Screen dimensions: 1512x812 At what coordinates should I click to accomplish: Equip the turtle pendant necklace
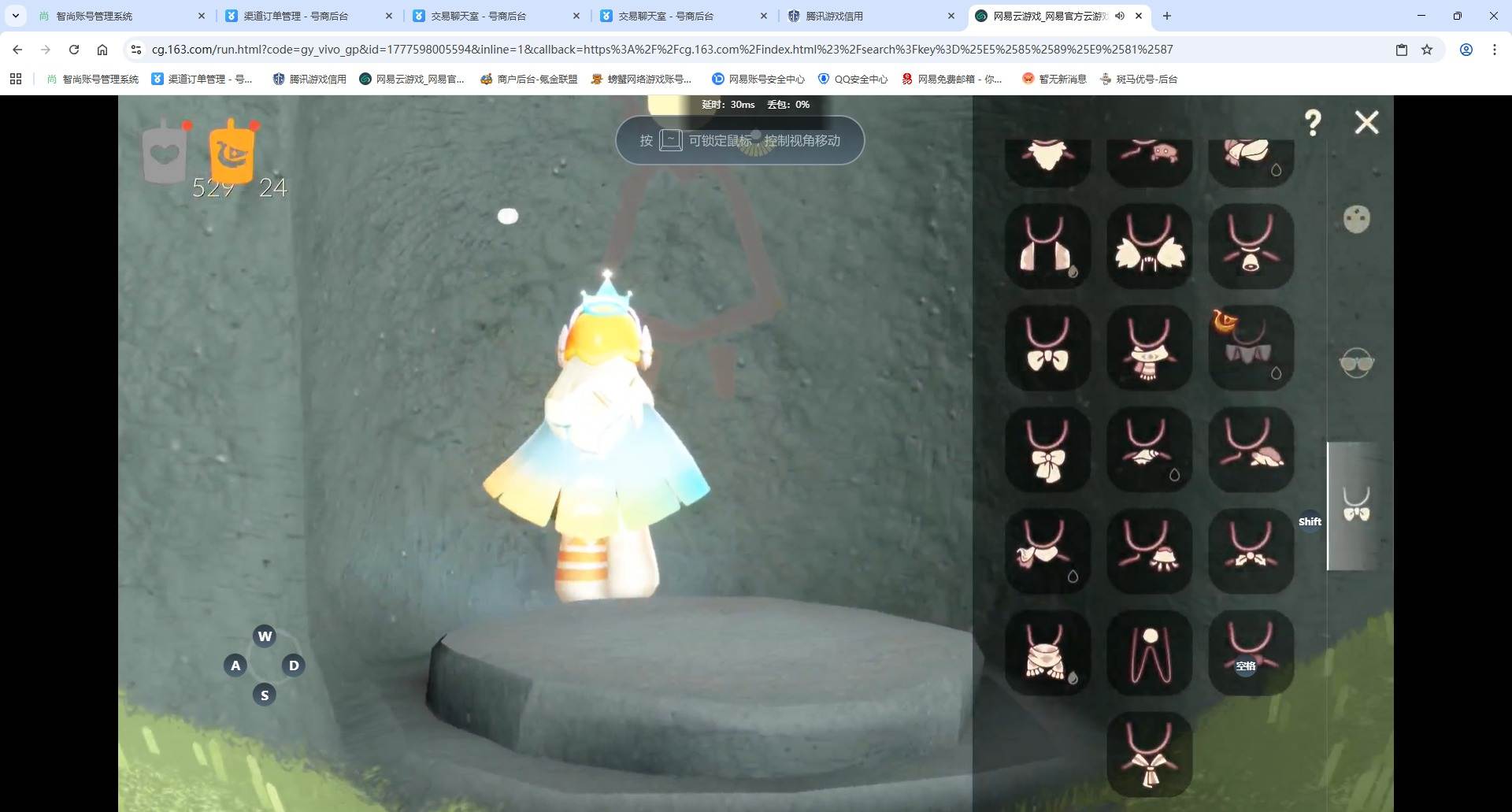(x=1251, y=450)
